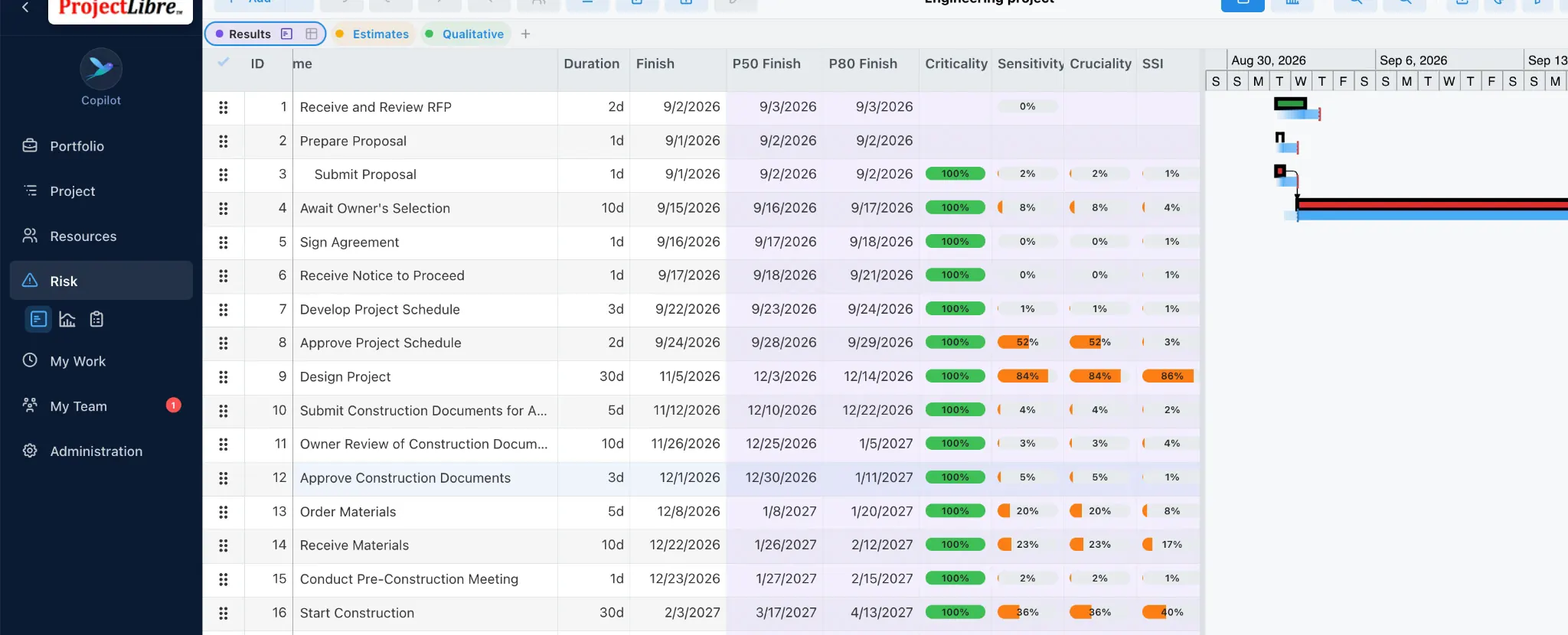Sort by the Criticality column header
The height and width of the screenshot is (635, 1568).
point(956,63)
